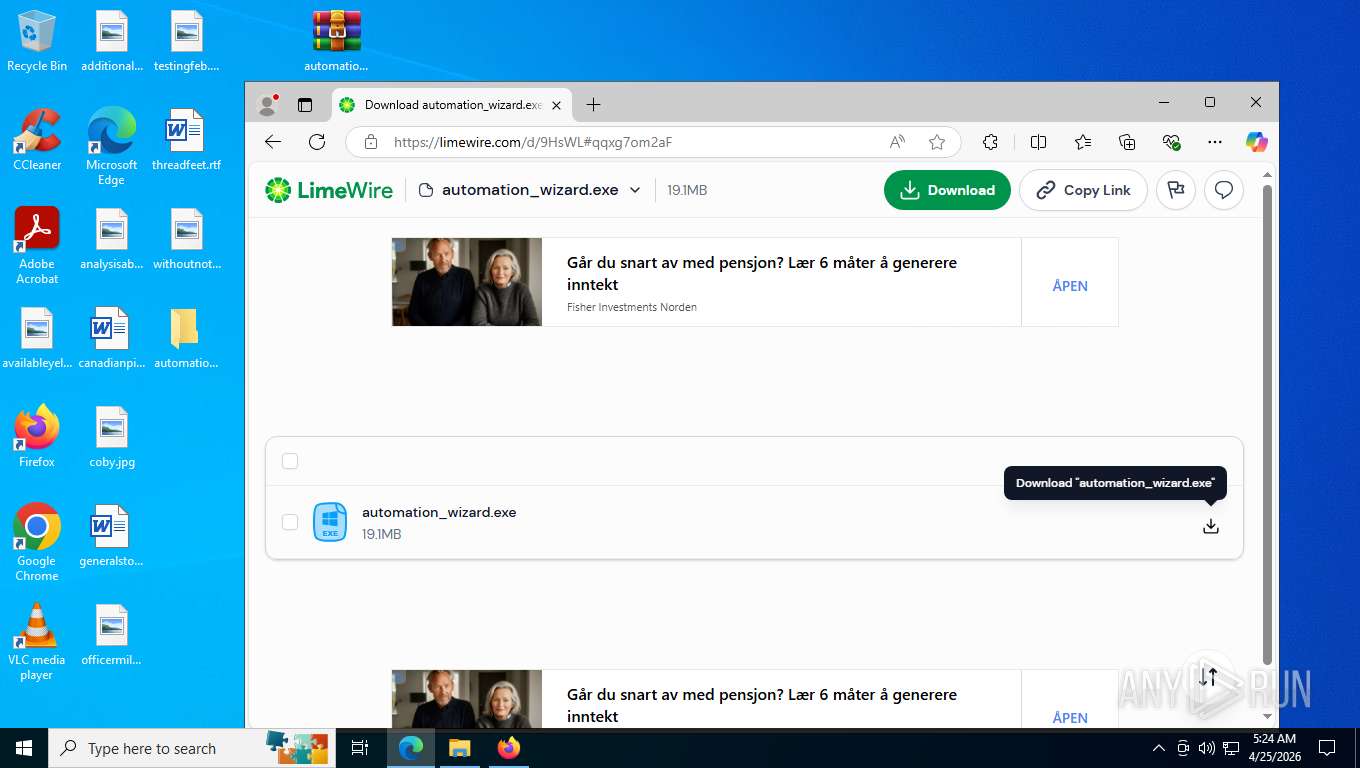Open the notification center icon
1360x768 pixels.
point(1327,748)
